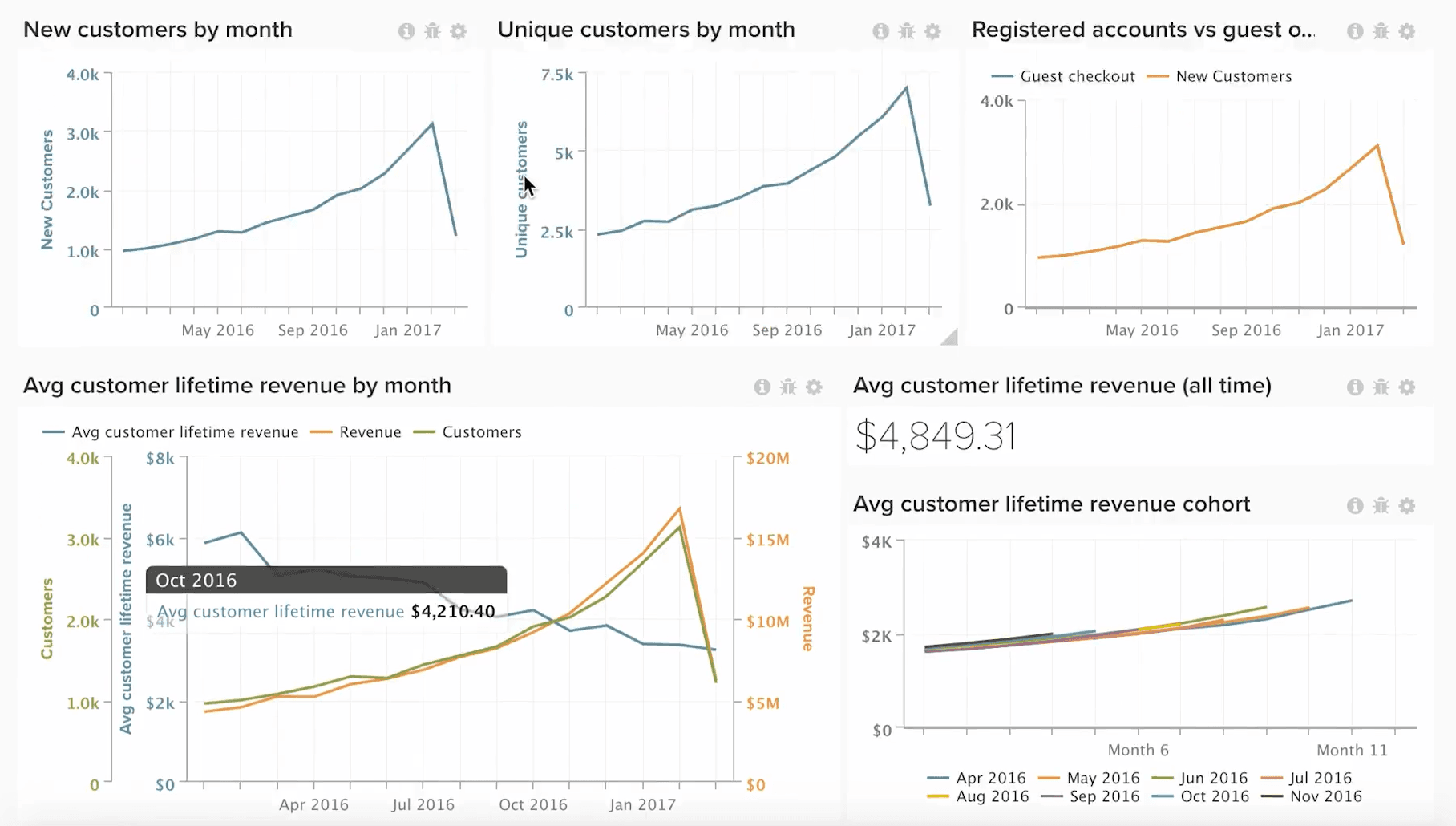Select the $4,849.31 revenue value
Viewport: 1456px width, 826px height.
936,437
